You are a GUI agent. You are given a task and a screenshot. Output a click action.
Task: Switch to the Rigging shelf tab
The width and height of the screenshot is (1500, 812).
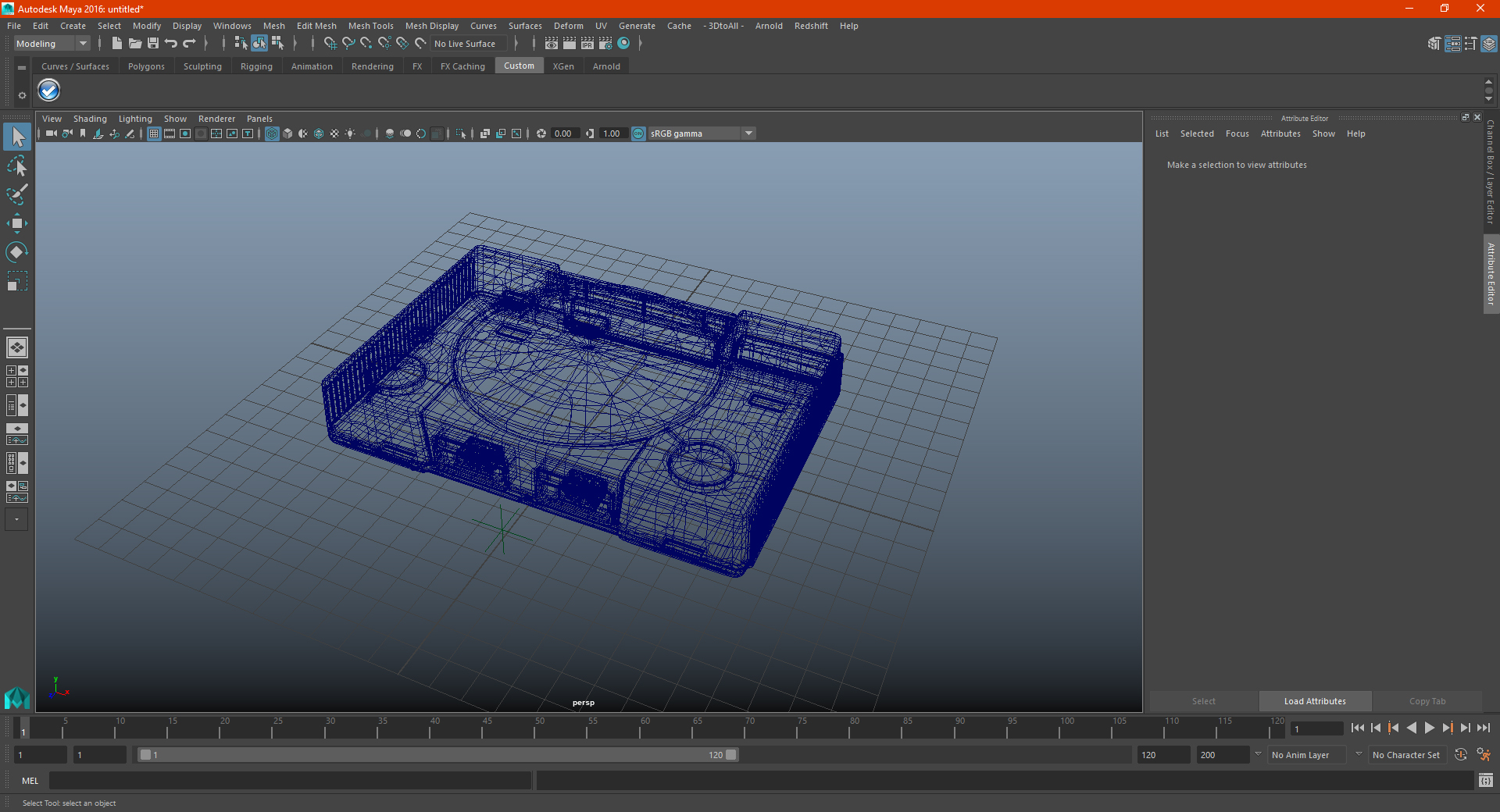point(256,66)
